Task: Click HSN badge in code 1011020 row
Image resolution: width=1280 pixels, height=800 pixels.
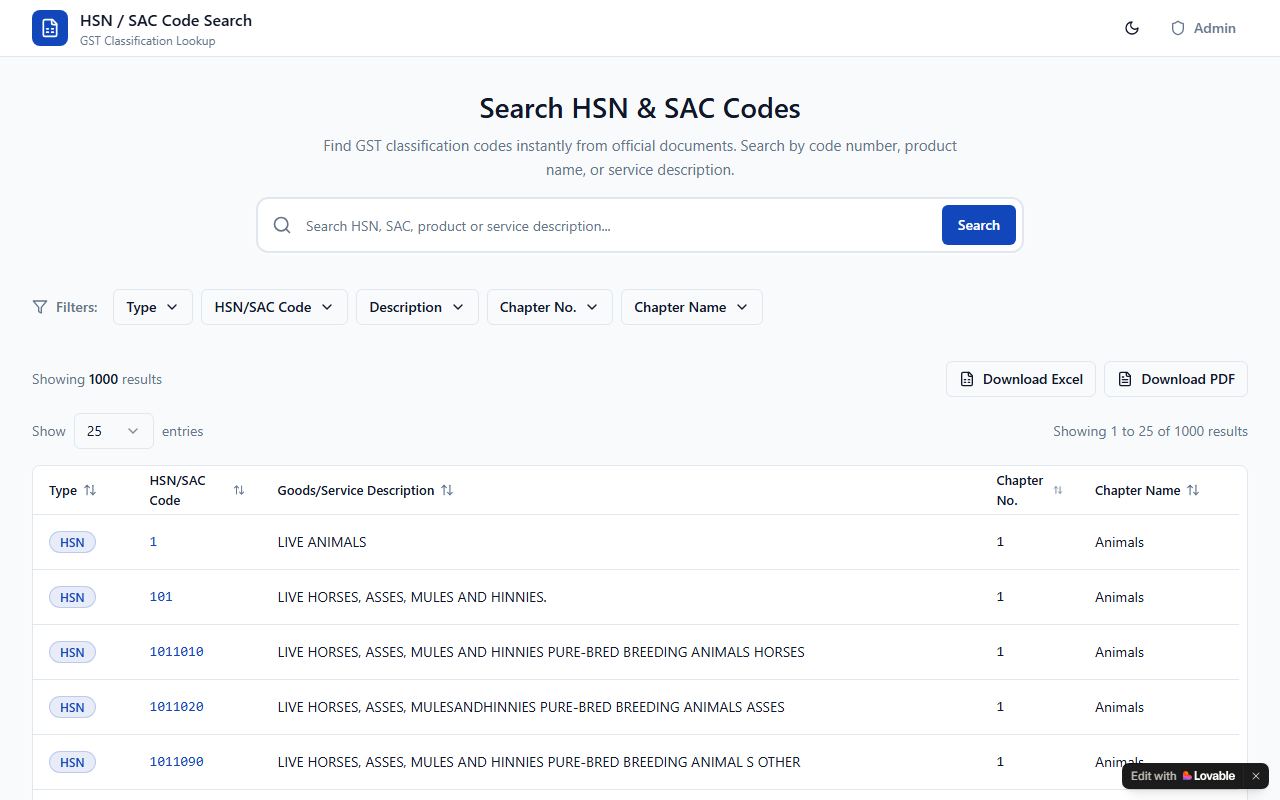Action: click(72, 707)
